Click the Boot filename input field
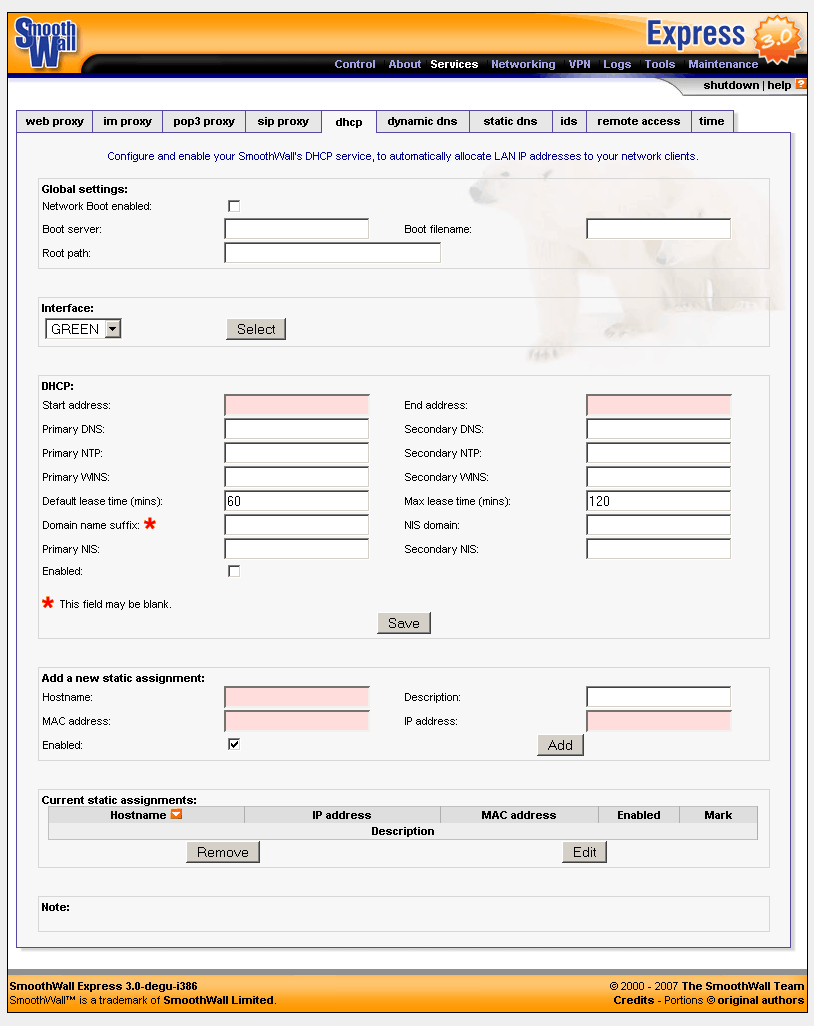 (658, 229)
